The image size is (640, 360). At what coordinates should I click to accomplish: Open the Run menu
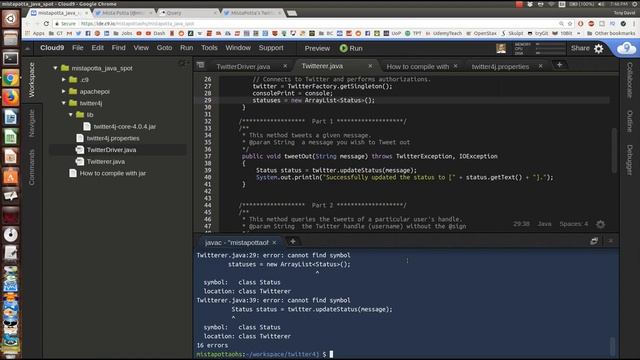187,48
